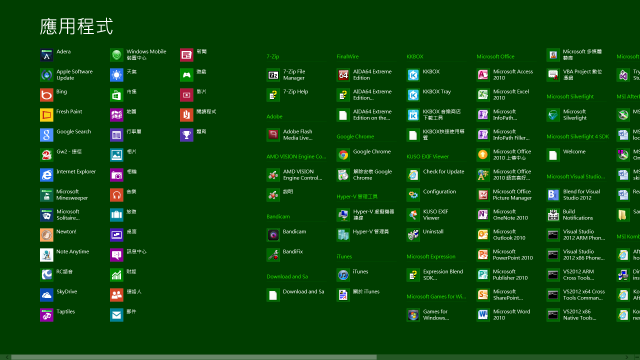Image resolution: width=640 pixels, height=360 pixels.
Task: Launch Microsoft Outlook 2010
Action: (x=483, y=235)
